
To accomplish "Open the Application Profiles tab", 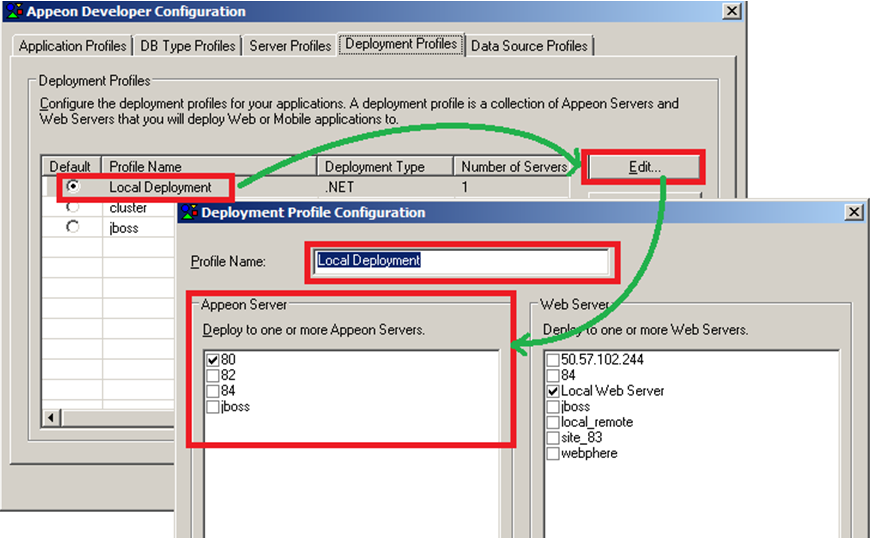I will pyautogui.click(x=72, y=46).
